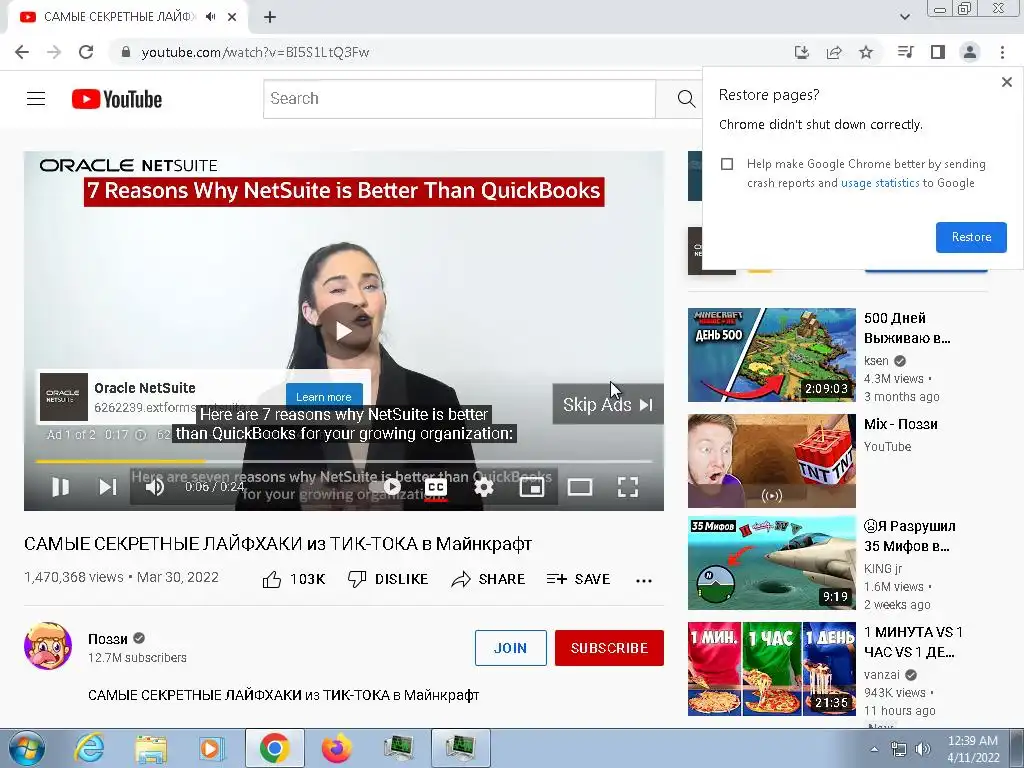Close the current browser tab
Viewport: 1024px width, 768px height.
pos(232,17)
